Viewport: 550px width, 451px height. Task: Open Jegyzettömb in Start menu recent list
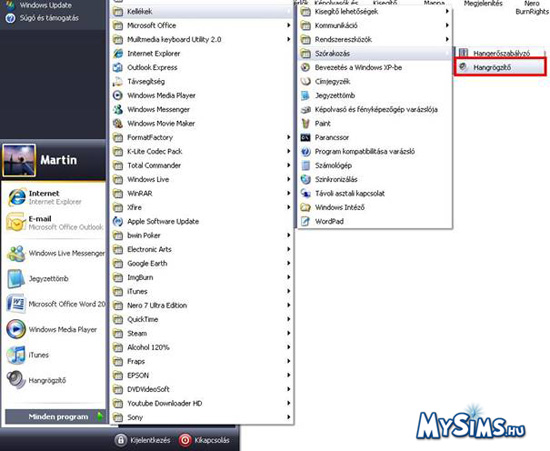pos(54,278)
